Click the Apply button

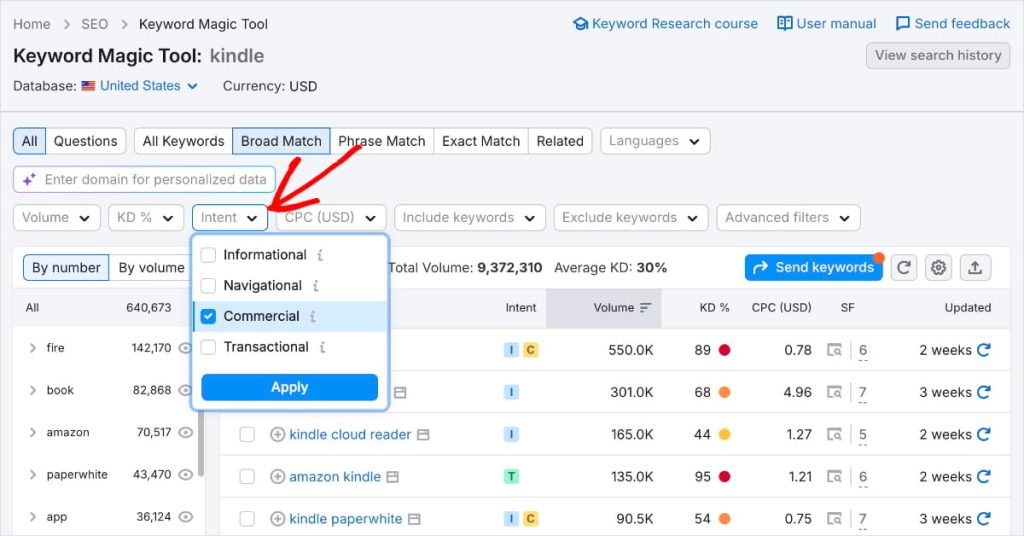coord(289,387)
